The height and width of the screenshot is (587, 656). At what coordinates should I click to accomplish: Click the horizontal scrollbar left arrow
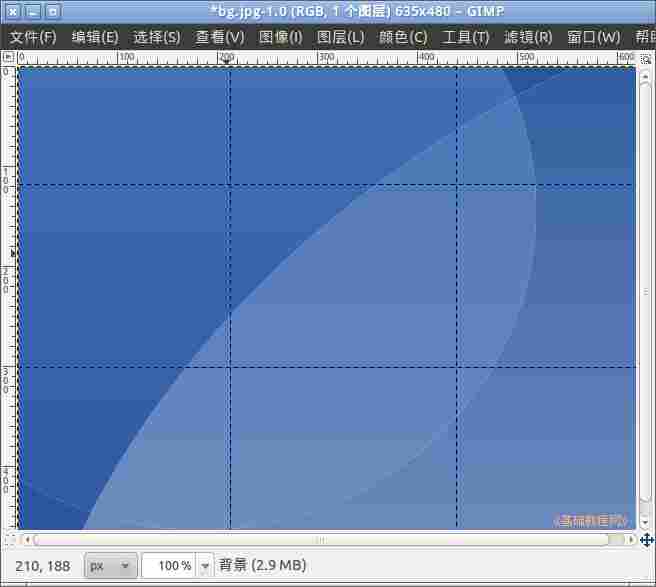pyautogui.click(x=25, y=540)
